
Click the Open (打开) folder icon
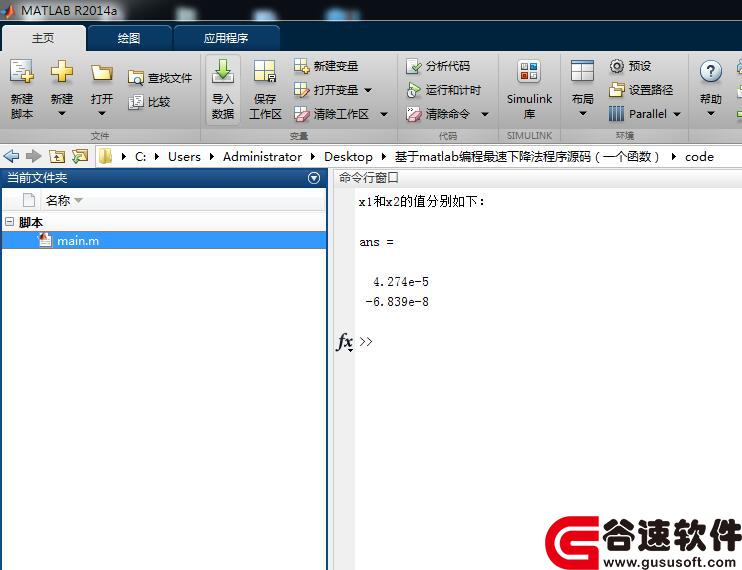tap(102, 73)
